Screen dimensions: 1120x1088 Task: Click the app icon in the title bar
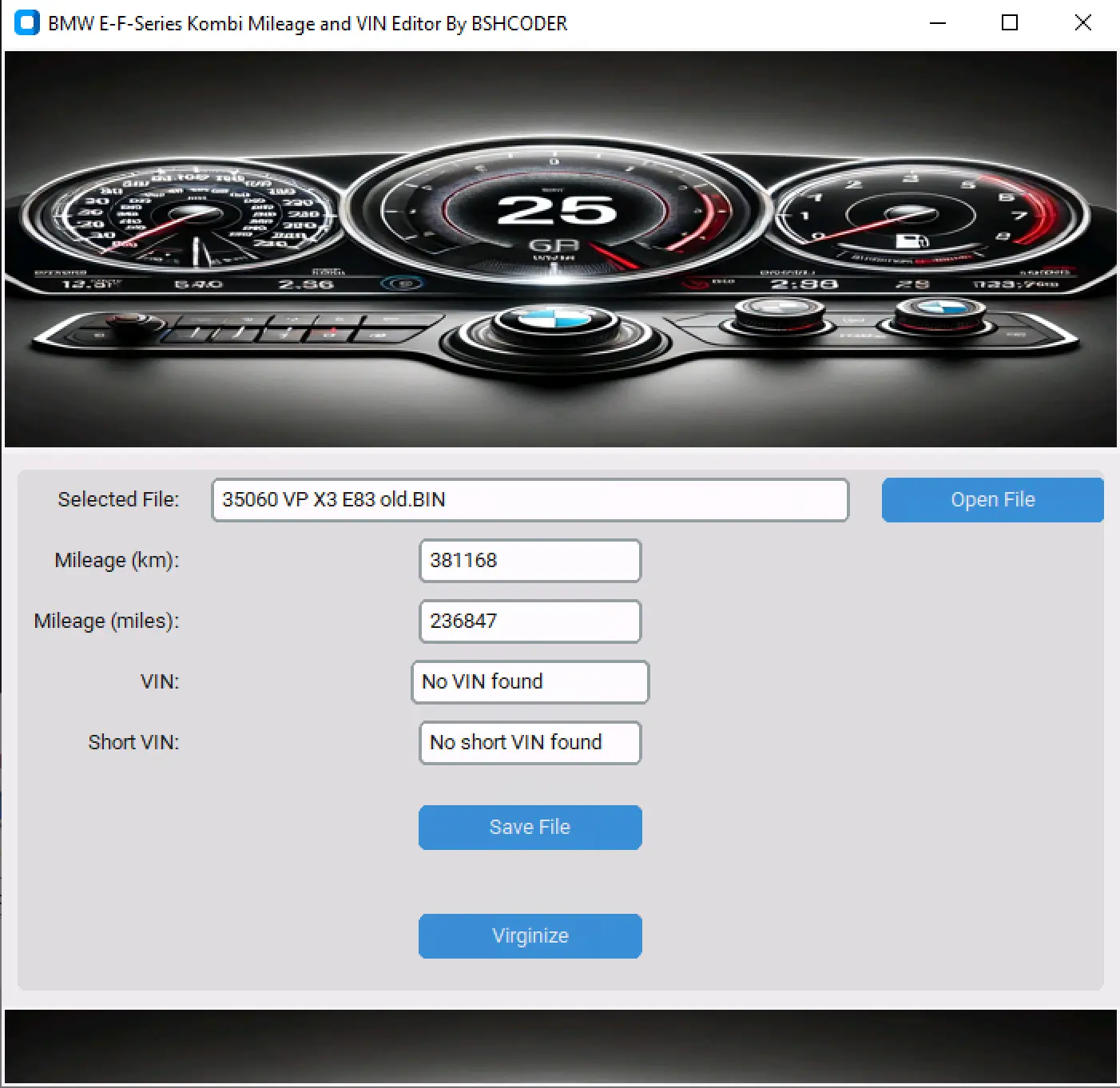pos(26,23)
